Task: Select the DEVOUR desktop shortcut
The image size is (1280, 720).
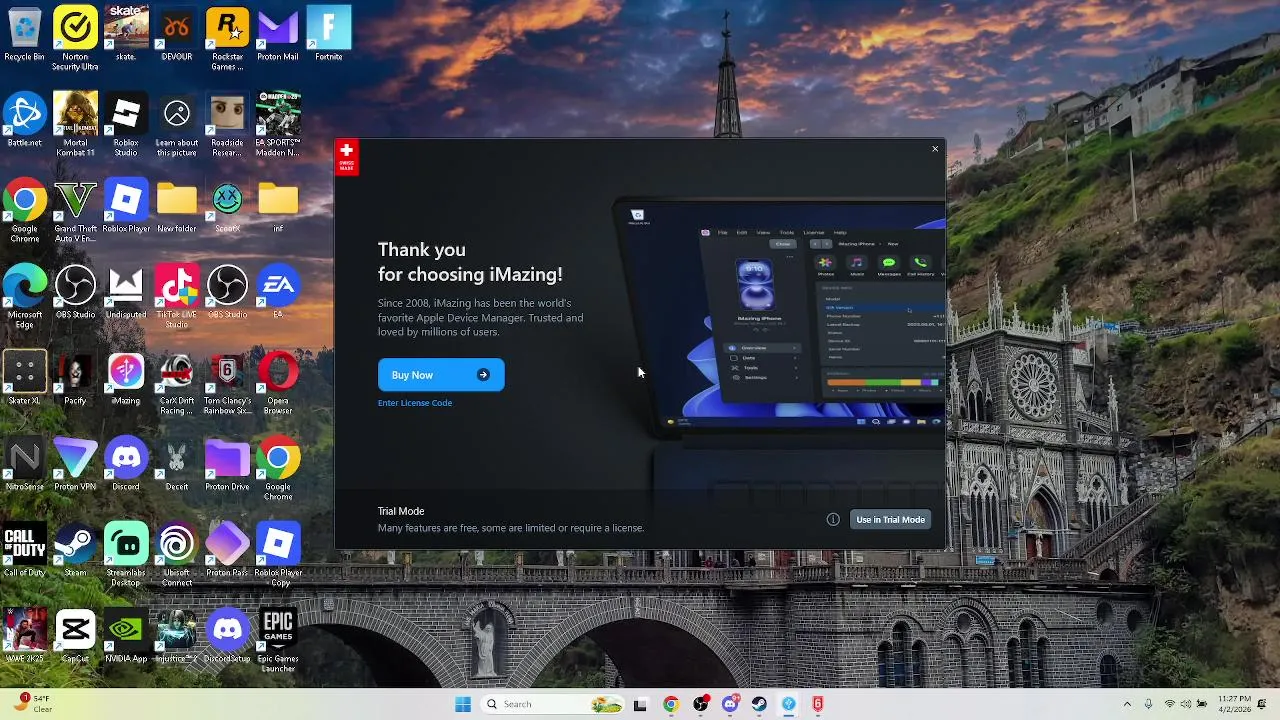Action: 177,35
